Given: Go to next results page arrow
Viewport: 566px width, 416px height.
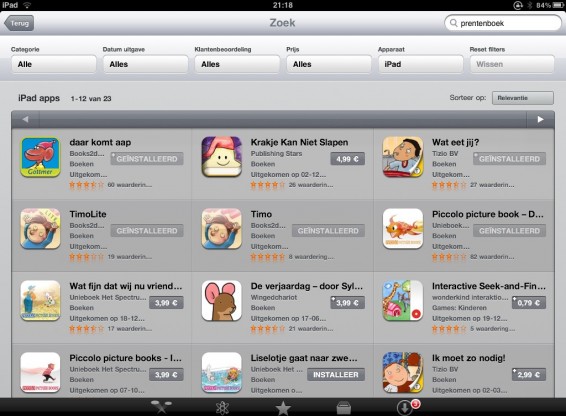Looking at the screenshot, I should coord(540,120).
